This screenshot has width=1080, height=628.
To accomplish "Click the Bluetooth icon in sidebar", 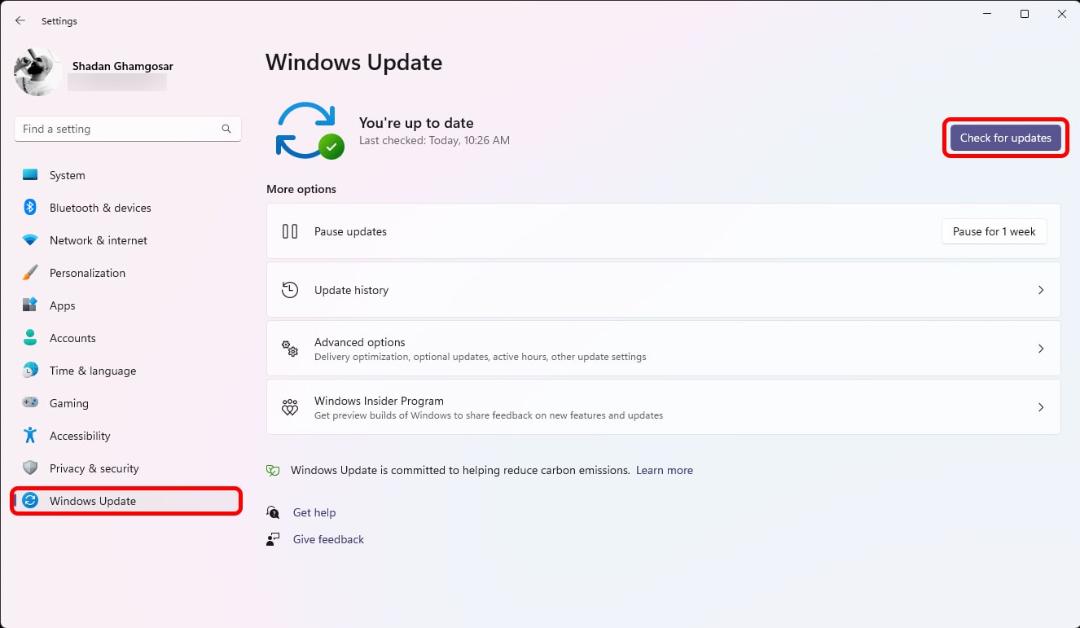I will (x=30, y=207).
